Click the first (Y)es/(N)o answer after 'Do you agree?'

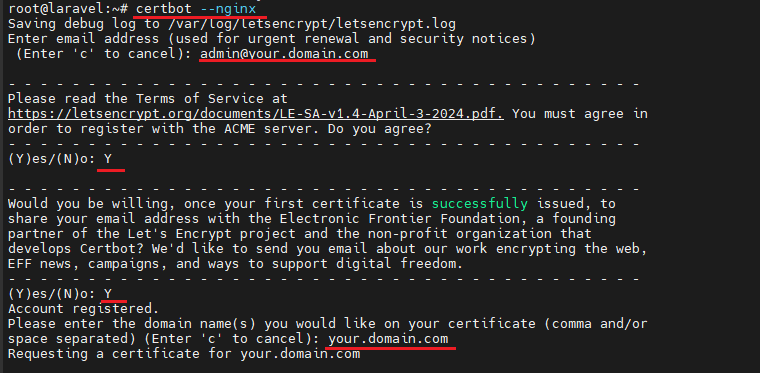(x=108, y=159)
